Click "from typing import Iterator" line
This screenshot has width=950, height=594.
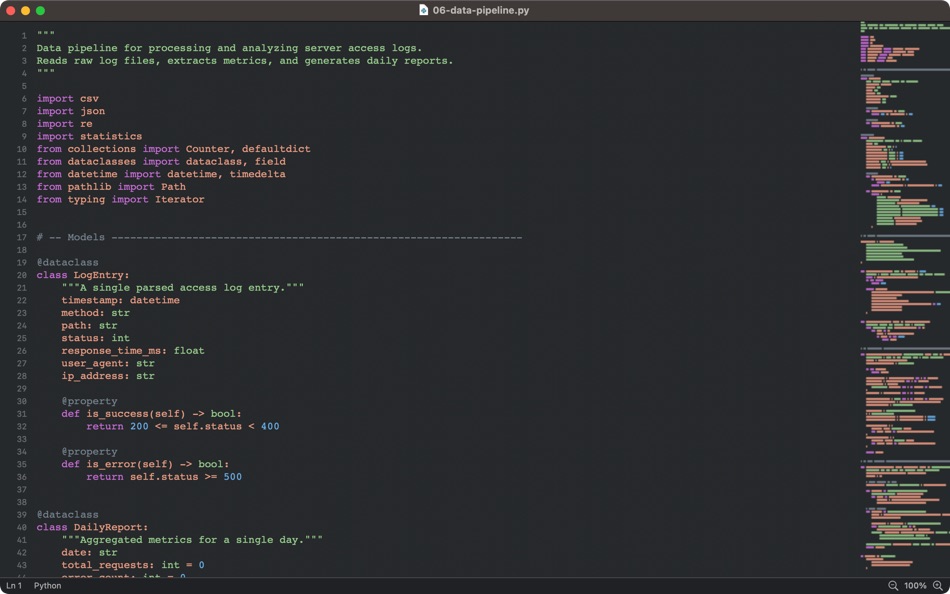pyautogui.click(x=121, y=199)
